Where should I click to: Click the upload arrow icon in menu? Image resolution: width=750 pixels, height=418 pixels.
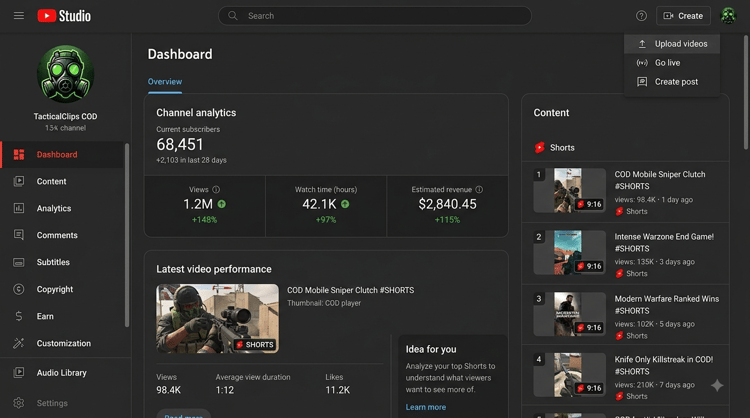(642, 44)
